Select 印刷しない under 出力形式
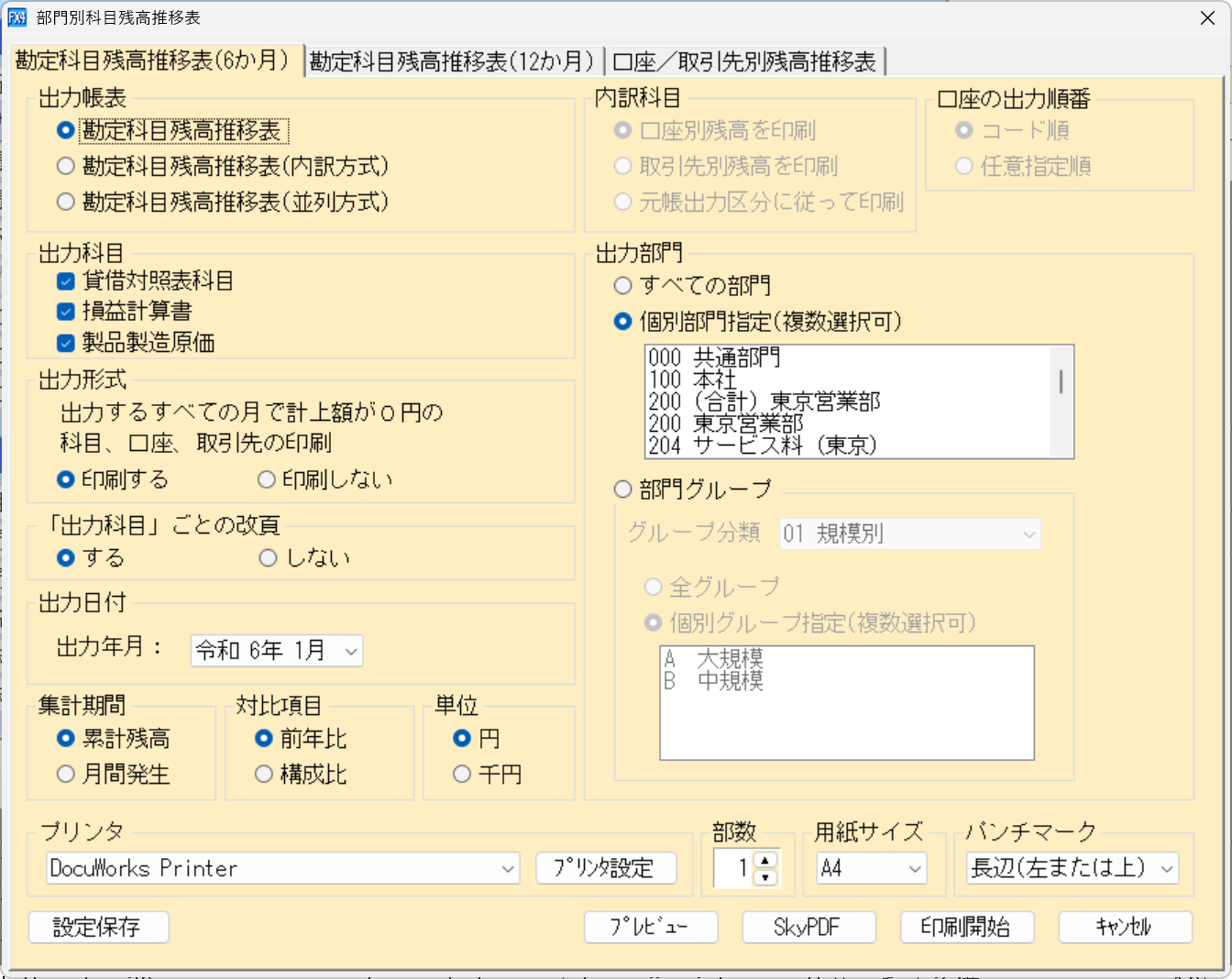1232x979 pixels. pyautogui.click(x=267, y=478)
